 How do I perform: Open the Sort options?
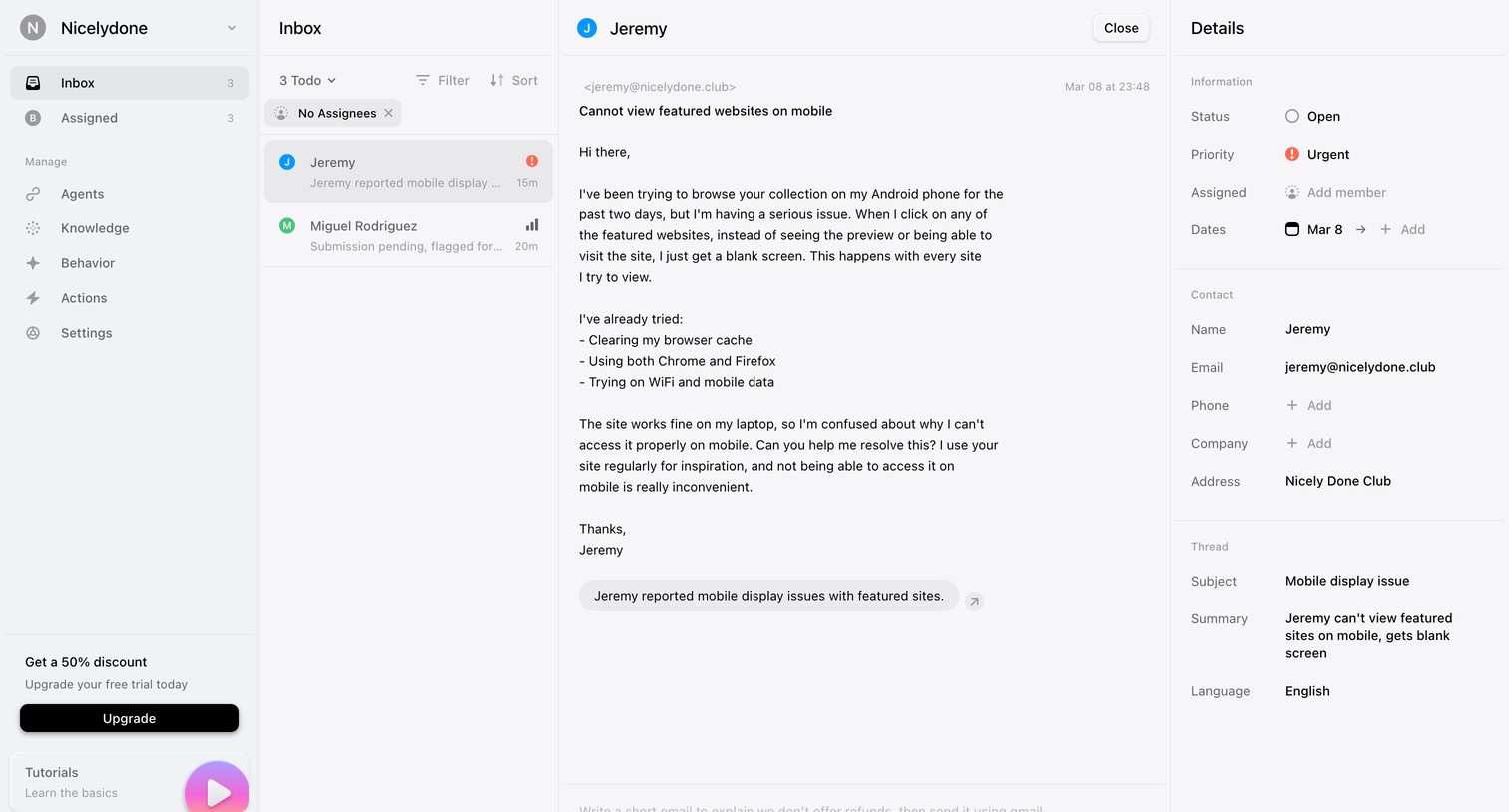click(x=513, y=80)
